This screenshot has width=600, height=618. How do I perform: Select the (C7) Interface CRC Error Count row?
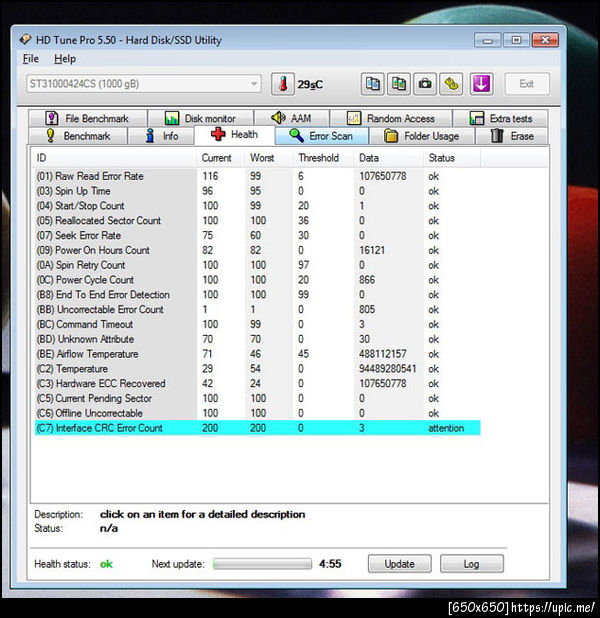click(x=257, y=428)
